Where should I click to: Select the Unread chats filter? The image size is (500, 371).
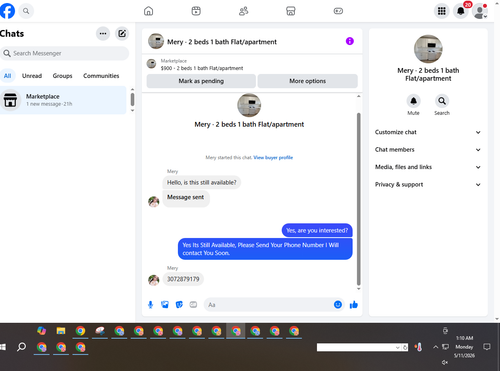tap(32, 76)
